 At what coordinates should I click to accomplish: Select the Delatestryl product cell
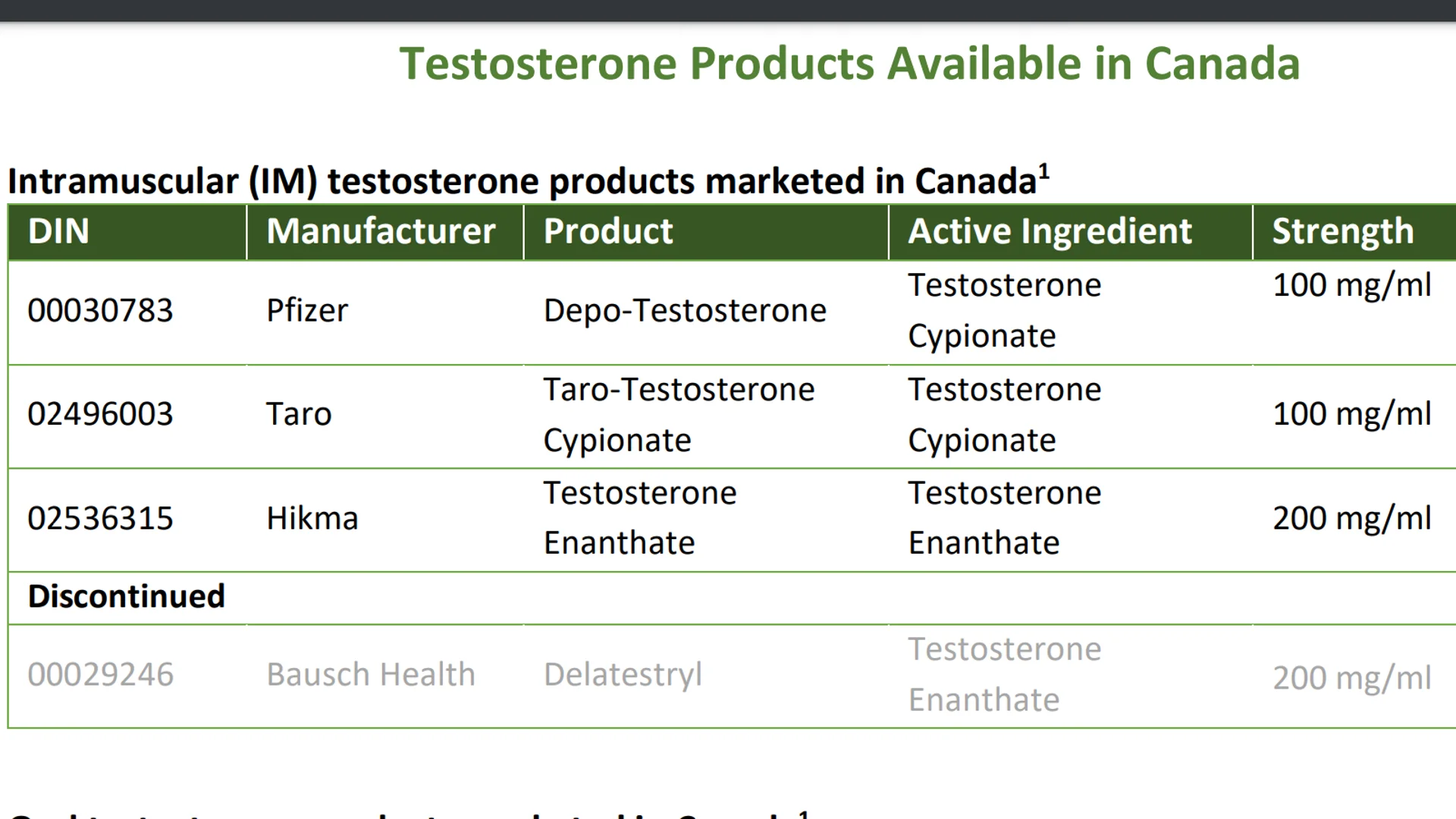click(623, 675)
